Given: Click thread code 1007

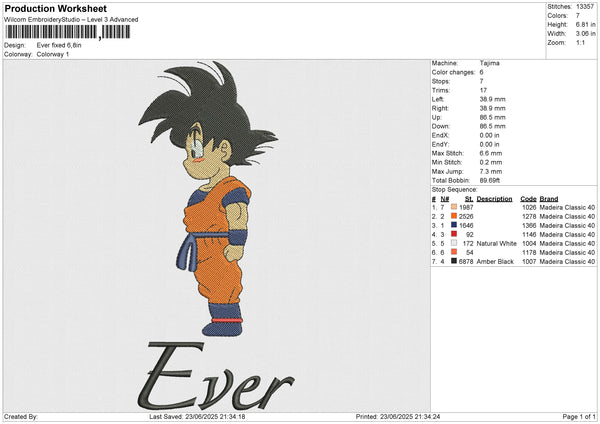Looking at the screenshot, I should [529, 262].
